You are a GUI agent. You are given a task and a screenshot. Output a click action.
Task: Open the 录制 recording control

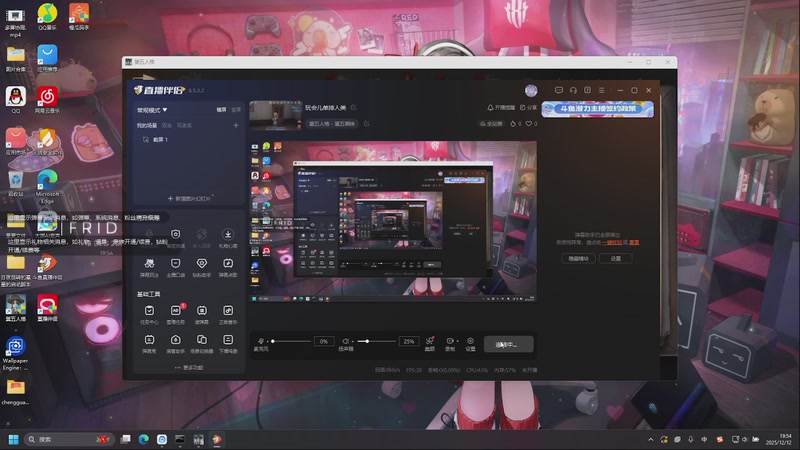point(450,343)
